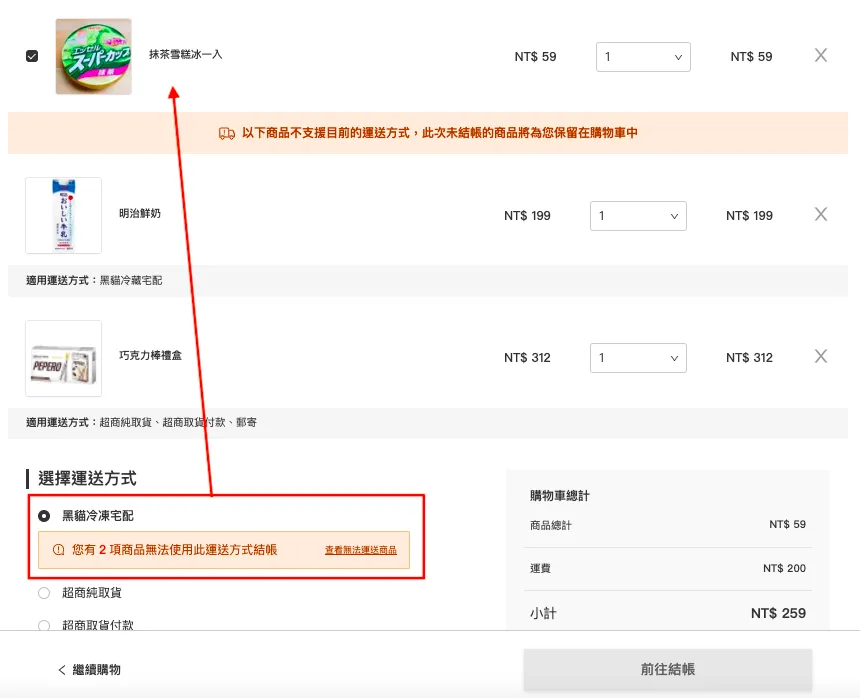
Task: Remove 抹茶雪糕冰一入 with the X icon
Action: (x=821, y=55)
